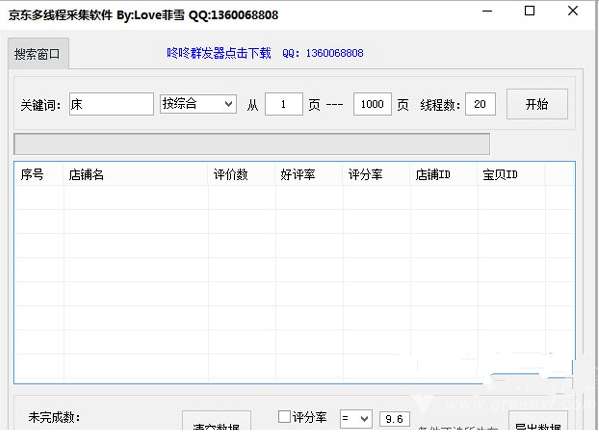Expand the = comparison operator dropdown

(x=356, y=419)
